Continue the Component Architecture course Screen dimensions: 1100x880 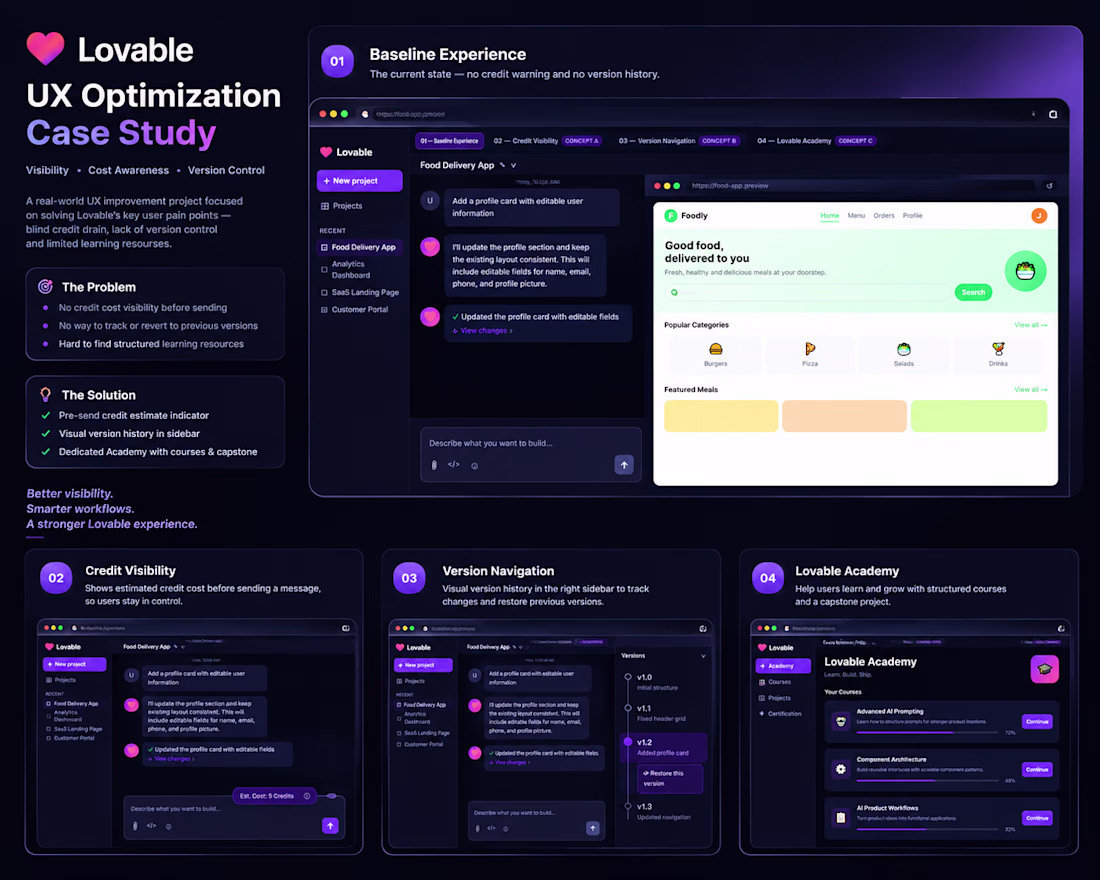[1037, 770]
